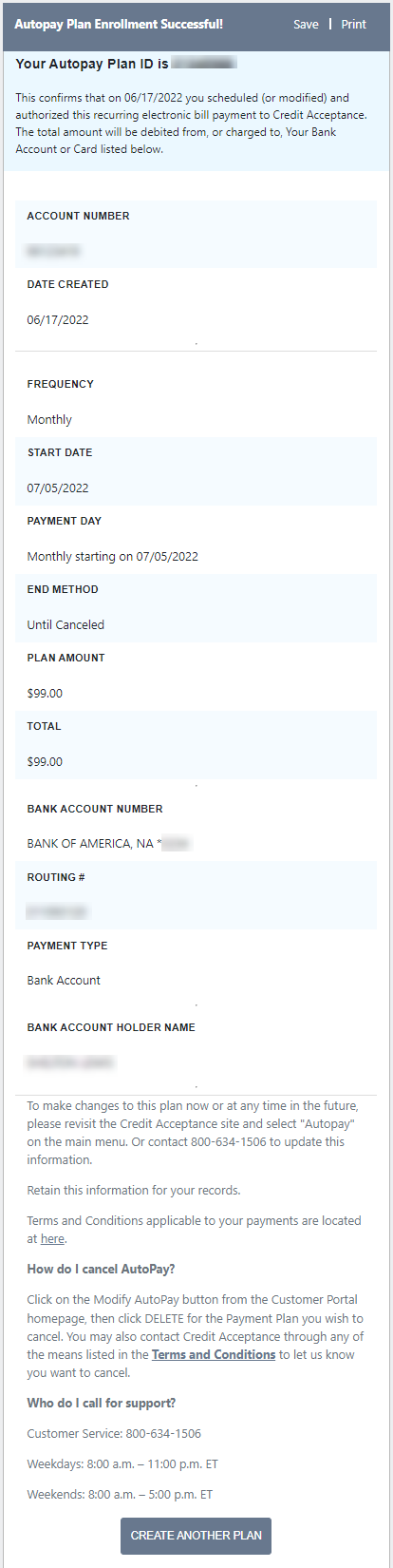Click the Customer Service: 800-634-1506 line
393x1568 pixels.
point(114,1433)
